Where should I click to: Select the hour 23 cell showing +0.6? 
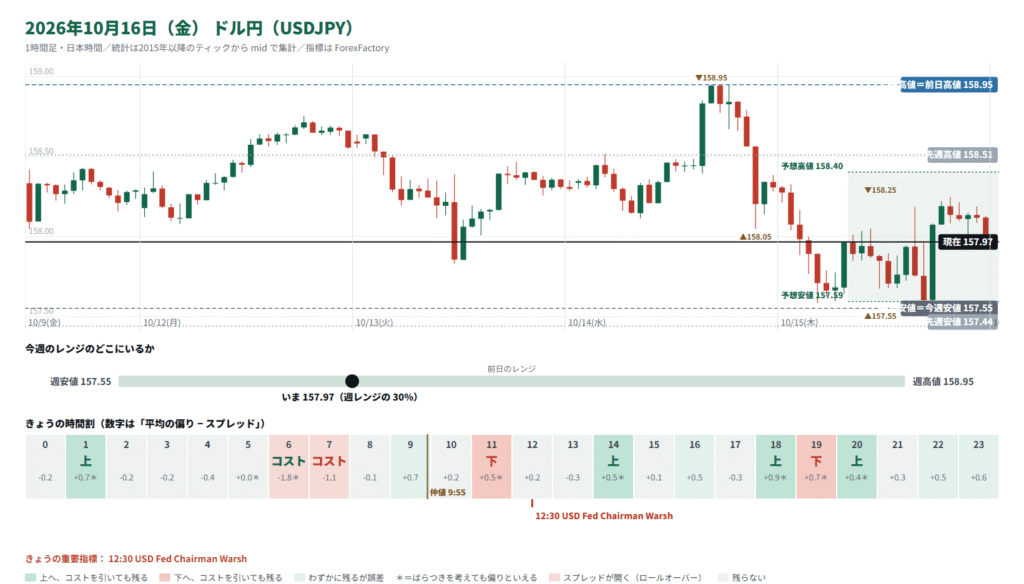pyautogui.click(x=978, y=466)
